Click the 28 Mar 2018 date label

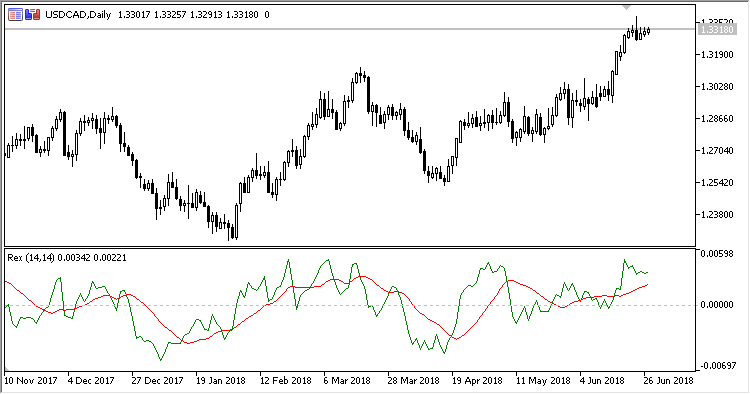point(414,381)
